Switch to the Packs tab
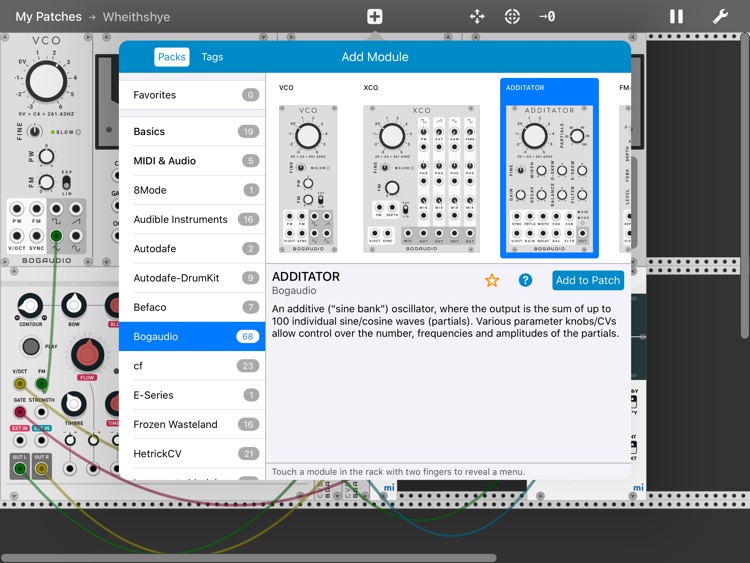Image resolution: width=750 pixels, height=563 pixels. [172, 57]
